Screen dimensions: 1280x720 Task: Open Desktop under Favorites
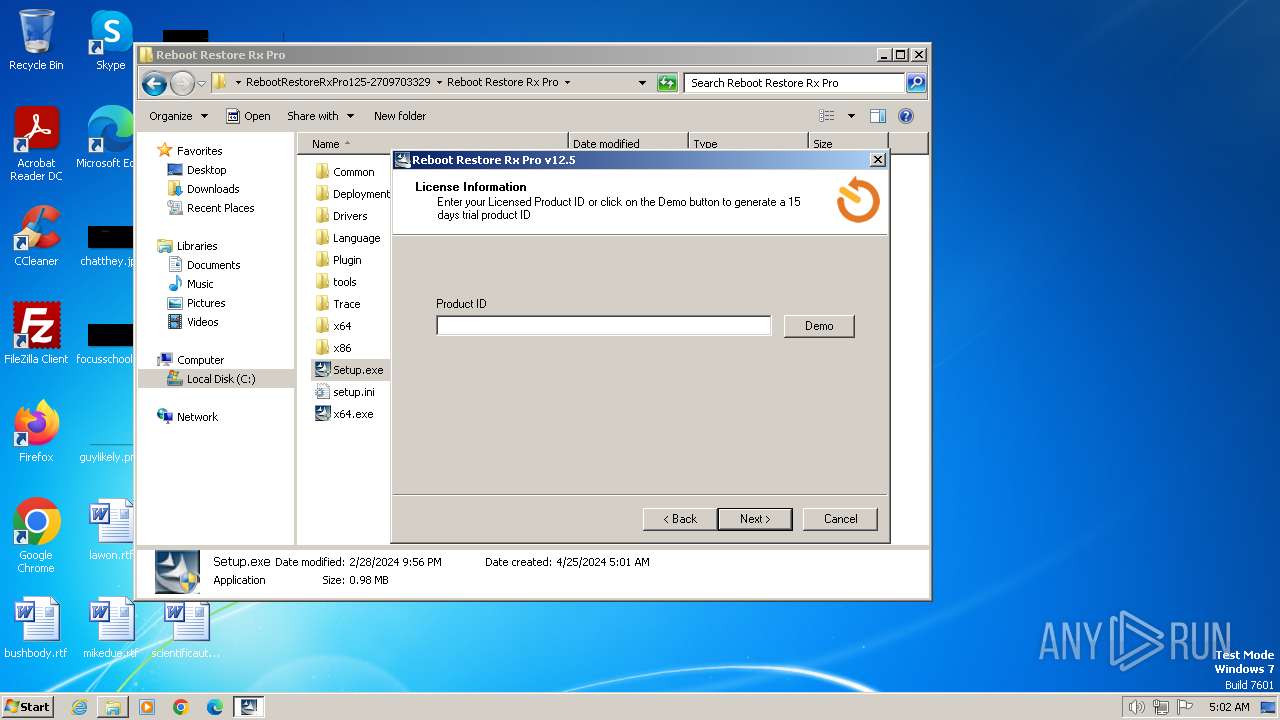tap(197, 170)
